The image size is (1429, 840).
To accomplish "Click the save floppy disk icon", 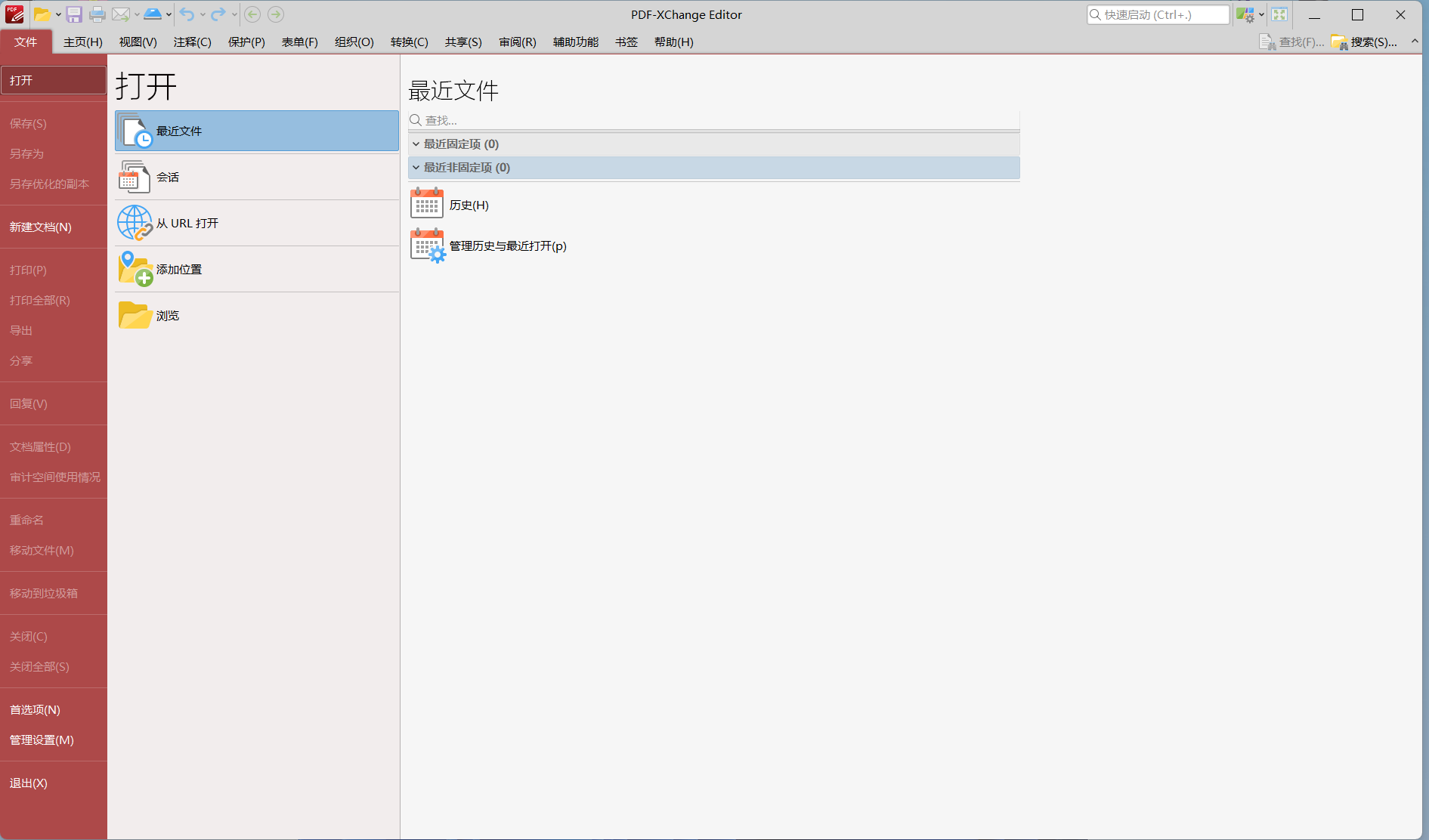I will click(74, 14).
